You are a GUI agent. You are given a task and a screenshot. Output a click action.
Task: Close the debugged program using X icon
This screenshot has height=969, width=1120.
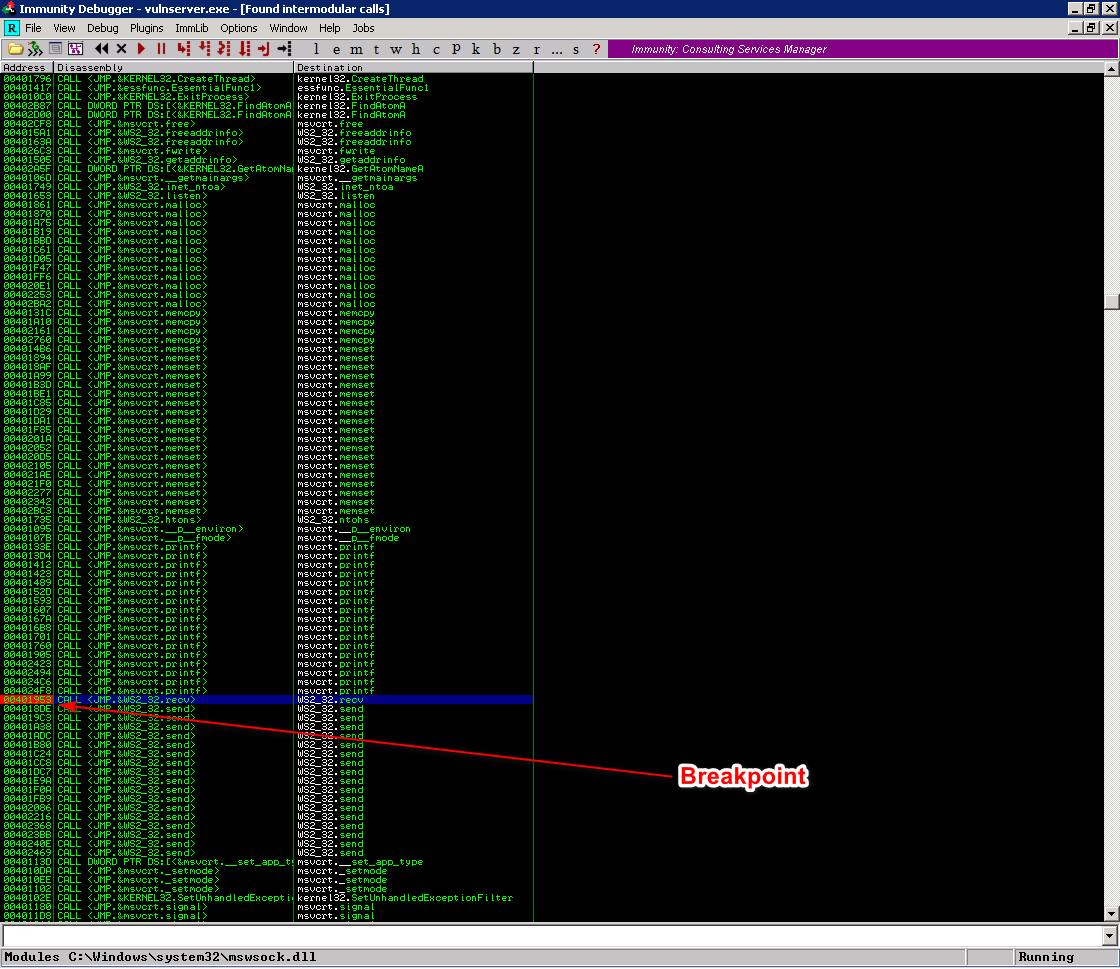pos(121,49)
